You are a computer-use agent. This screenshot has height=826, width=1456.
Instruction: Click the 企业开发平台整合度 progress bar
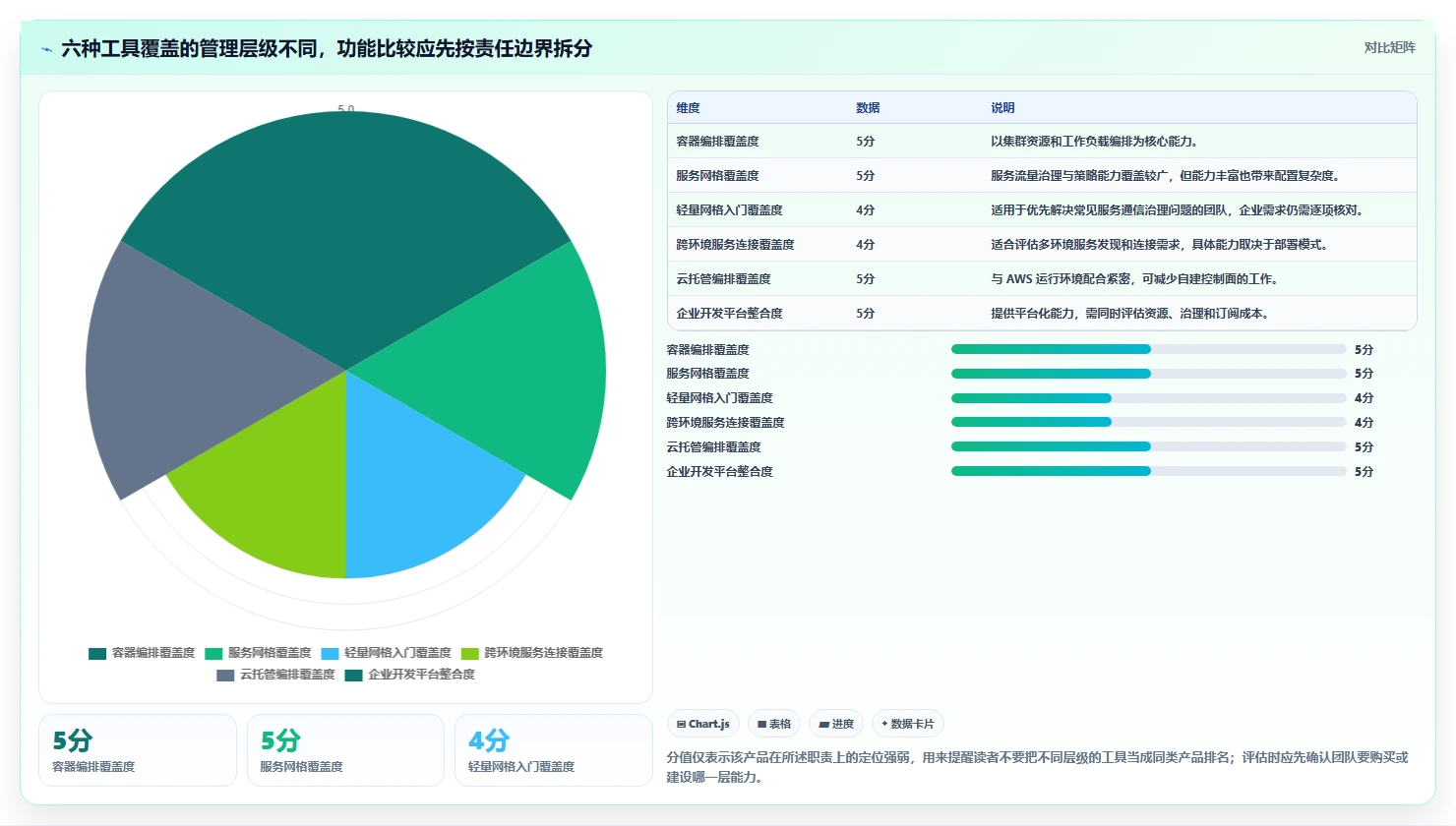[x=1148, y=472]
